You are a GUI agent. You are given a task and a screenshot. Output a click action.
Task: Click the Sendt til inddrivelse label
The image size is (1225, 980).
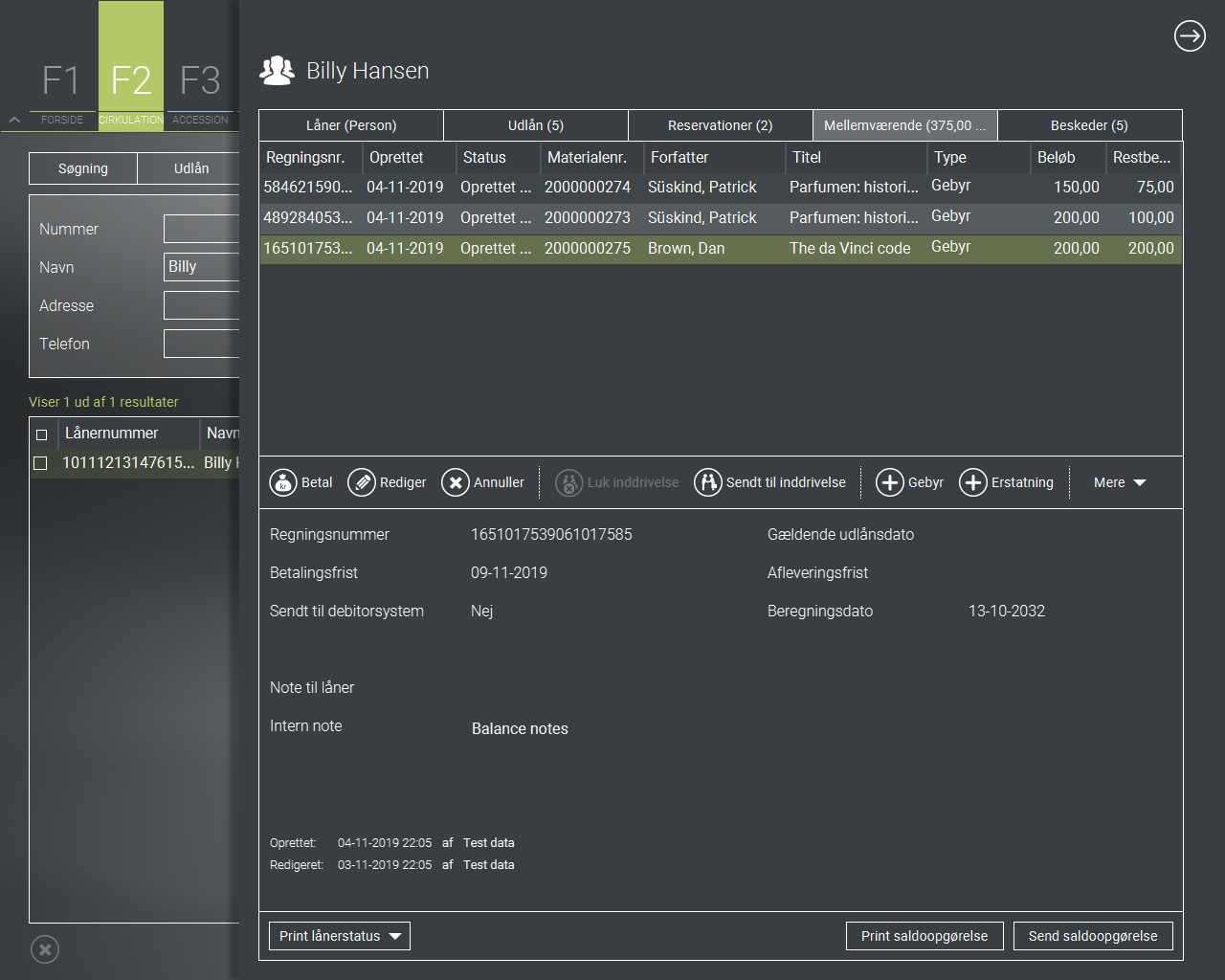click(786, 482)
